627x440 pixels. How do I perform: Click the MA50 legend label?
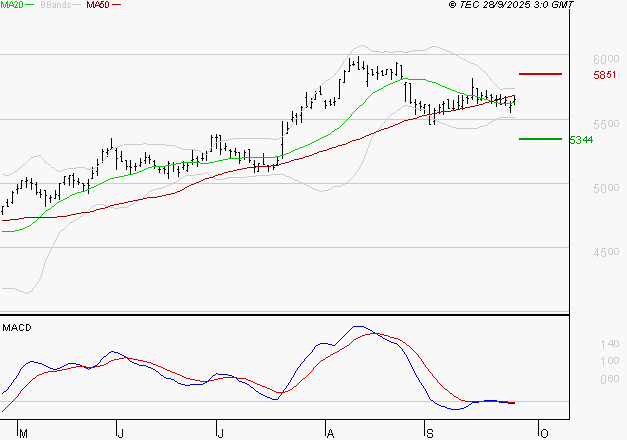pyautogui.click(x=98, y=5)
